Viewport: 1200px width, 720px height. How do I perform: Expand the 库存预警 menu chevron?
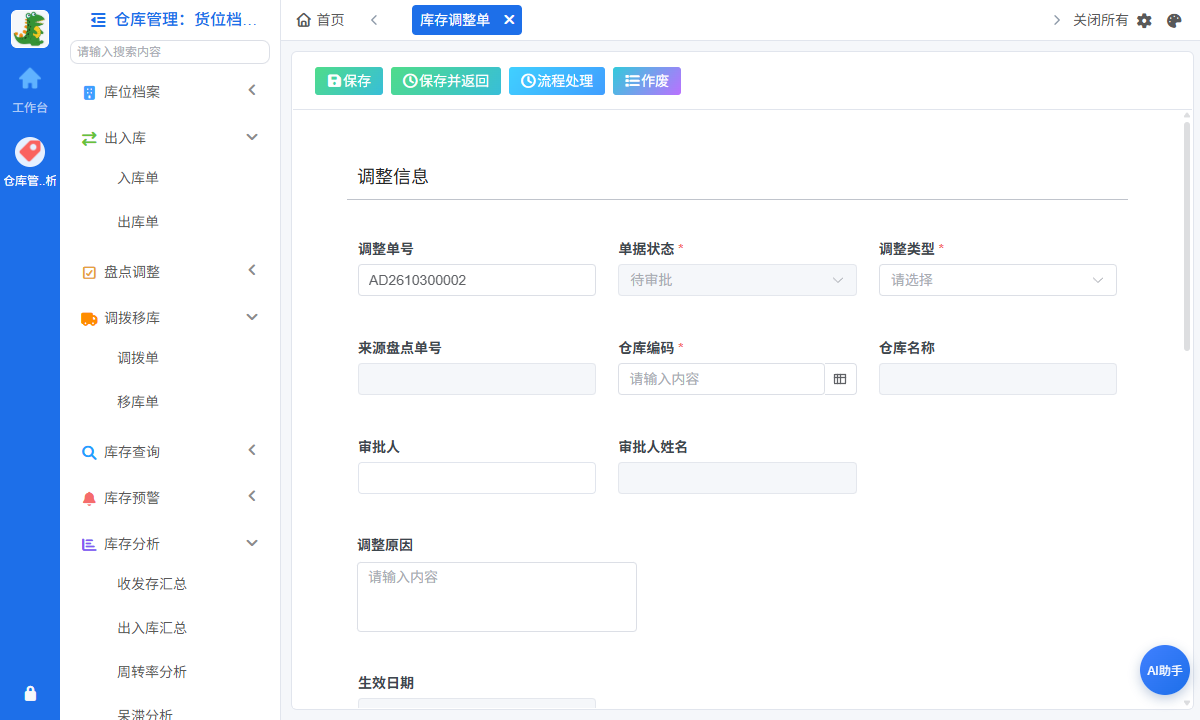tap(252, 497)
